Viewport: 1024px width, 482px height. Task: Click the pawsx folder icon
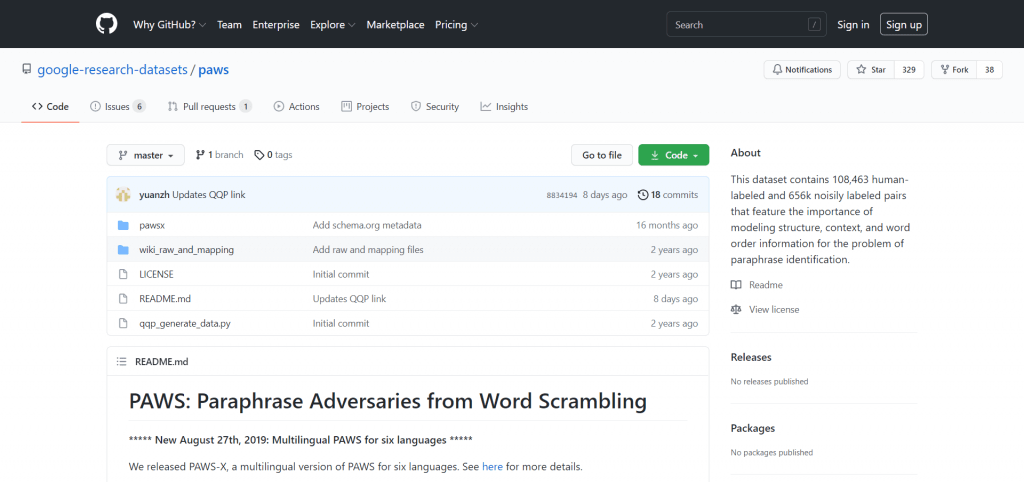pyautogui.click(x=123, y=225)
